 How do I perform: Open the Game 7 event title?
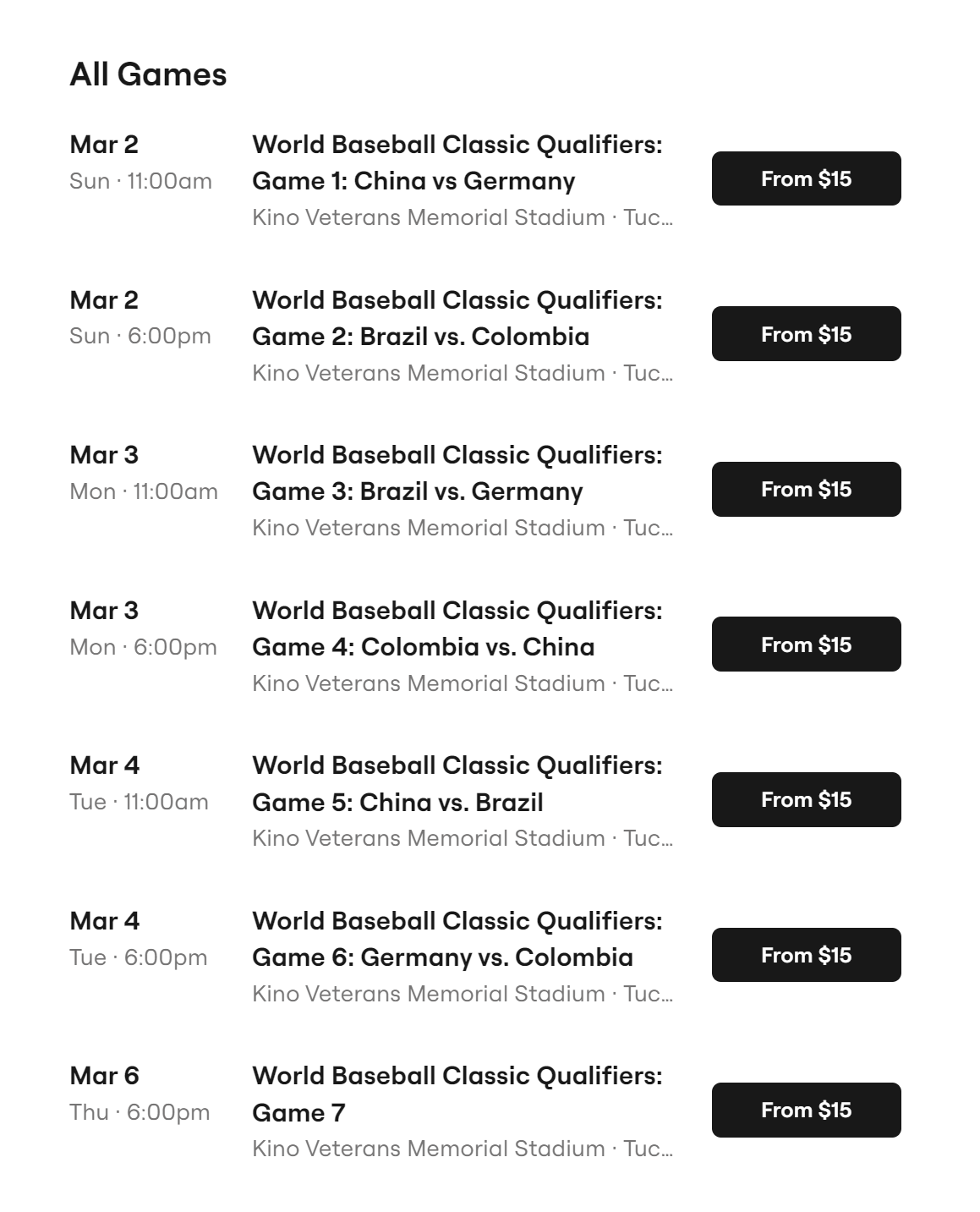[457, 1094]
